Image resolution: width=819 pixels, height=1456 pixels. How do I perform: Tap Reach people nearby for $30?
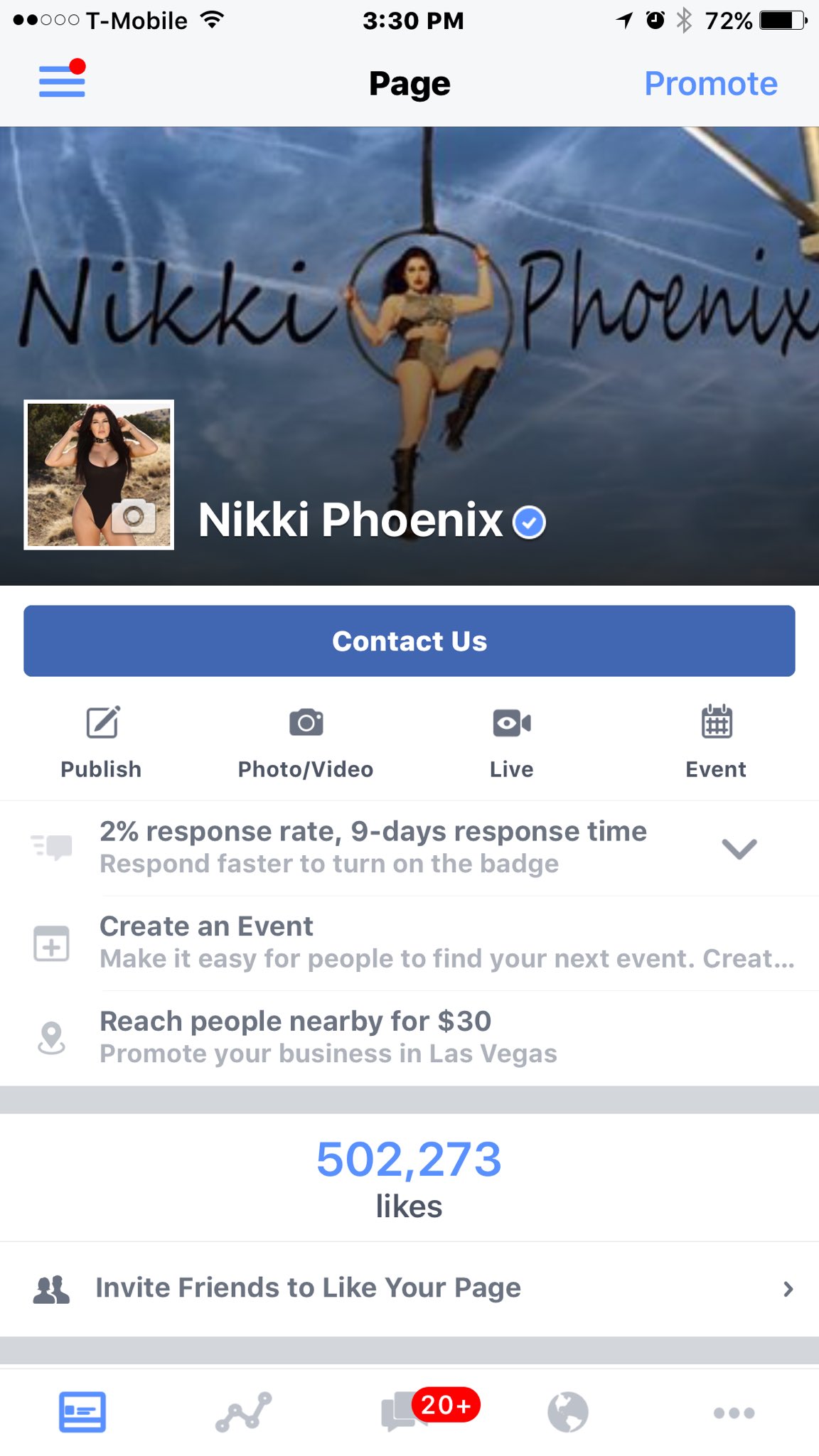pyautogui.click(x=409, y=1038)
